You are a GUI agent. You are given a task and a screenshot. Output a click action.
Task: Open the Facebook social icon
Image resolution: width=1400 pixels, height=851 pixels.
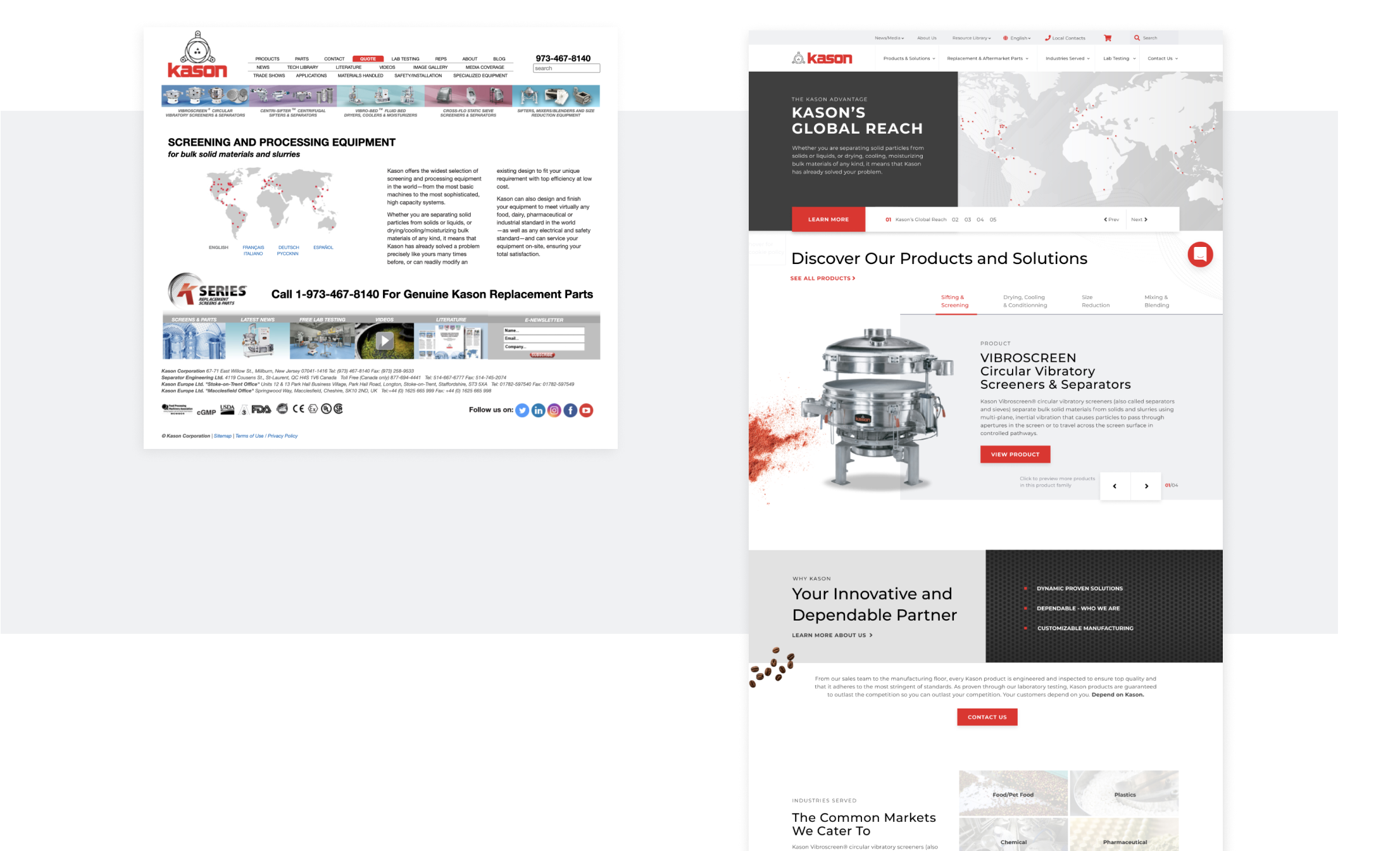tap(570, 410)
